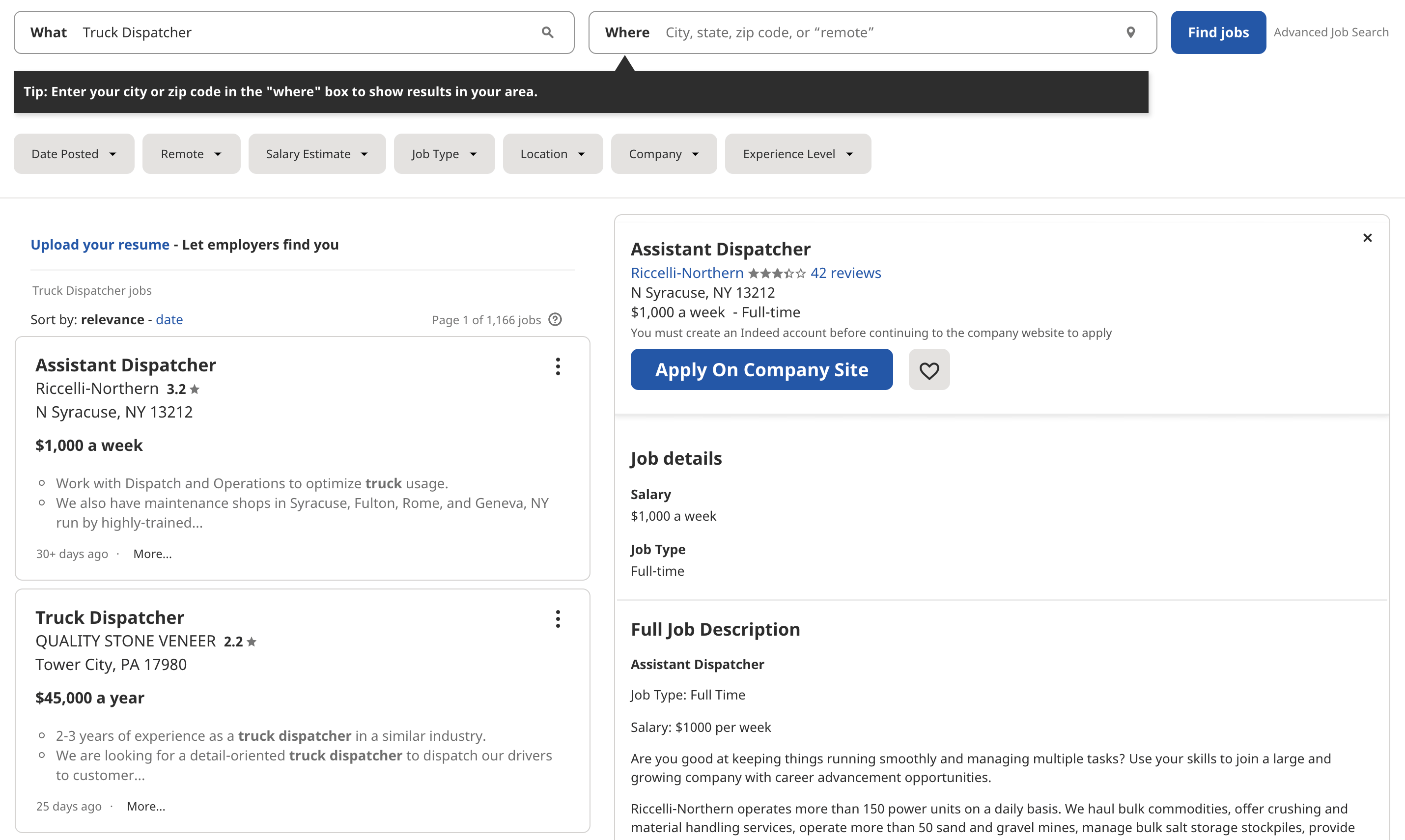Screen dimensions: 1405x840
Task: Click the magnifier icon in the What field
Action: pos(547,32)
